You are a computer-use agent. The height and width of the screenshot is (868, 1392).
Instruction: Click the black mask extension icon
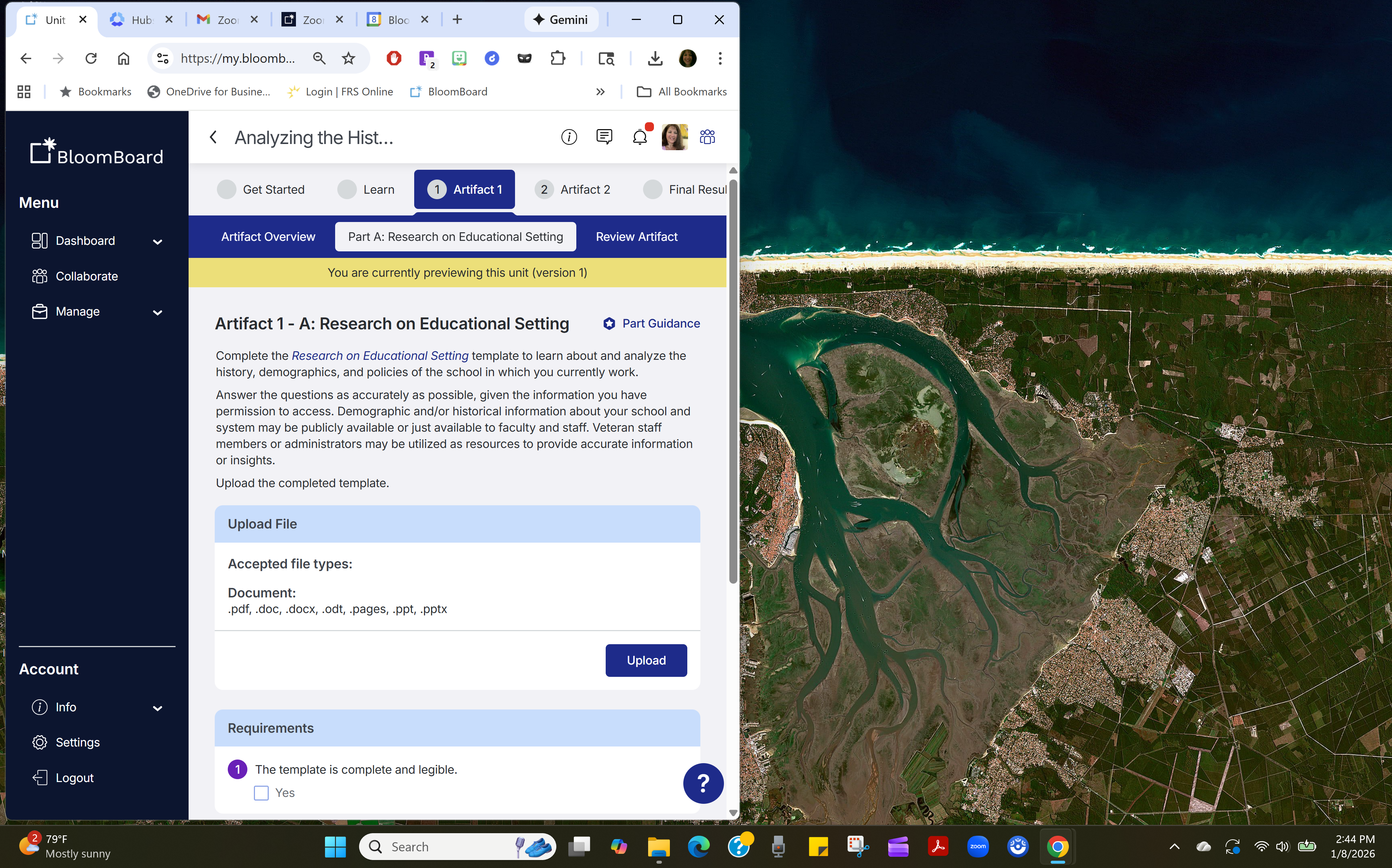(525, 58)
